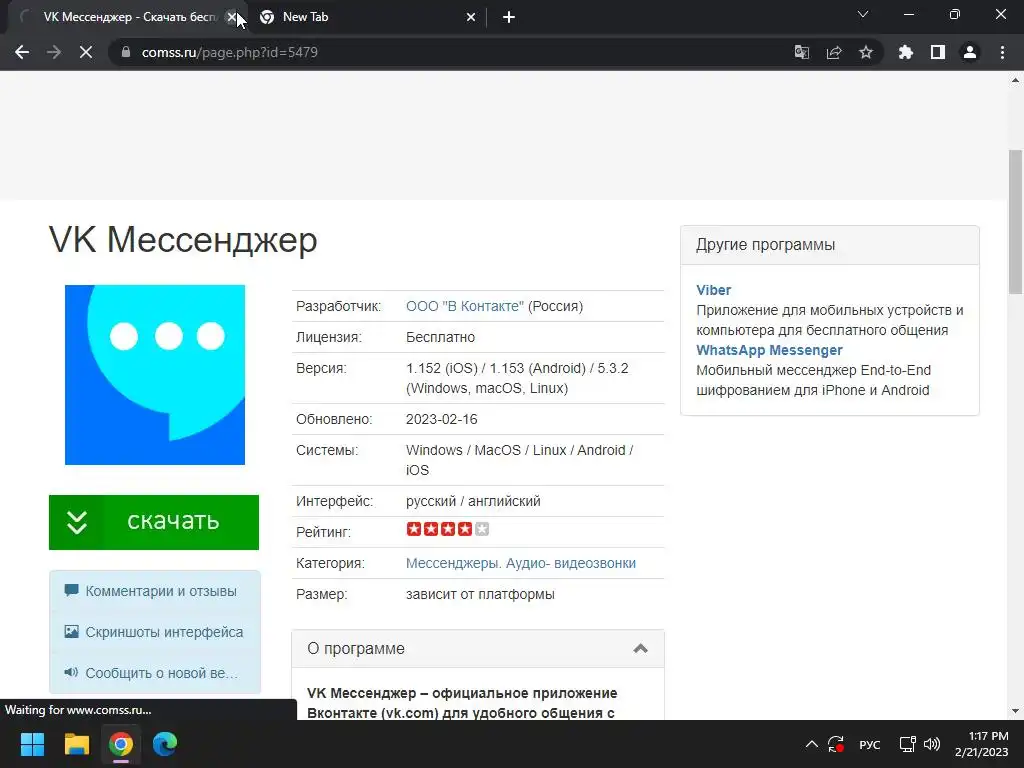The height and width of the screenshot is (768, 1024).
Task: Click the address bar URL field
Action: pyautogui.click(x=451, y=52)
